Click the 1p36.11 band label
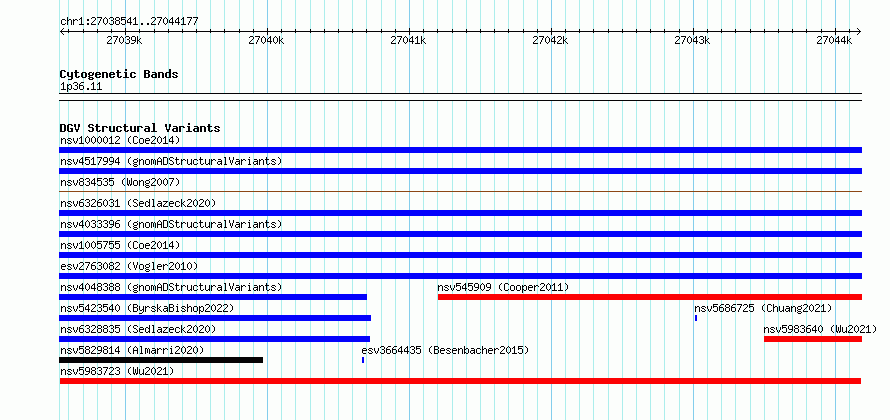Screen dimensions: 890x420 click(x=81, y=87)
